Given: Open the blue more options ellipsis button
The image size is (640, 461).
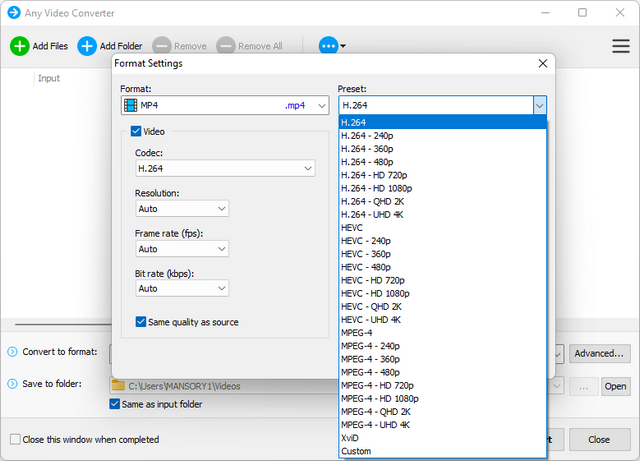Looking at the screenshot, I should [x=328, y=46].
